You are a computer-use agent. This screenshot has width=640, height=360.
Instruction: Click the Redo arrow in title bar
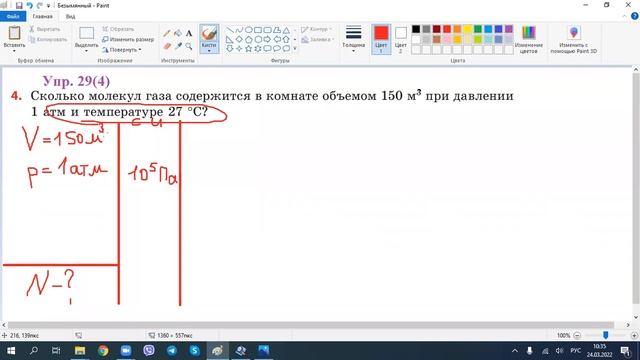[40, 6]
